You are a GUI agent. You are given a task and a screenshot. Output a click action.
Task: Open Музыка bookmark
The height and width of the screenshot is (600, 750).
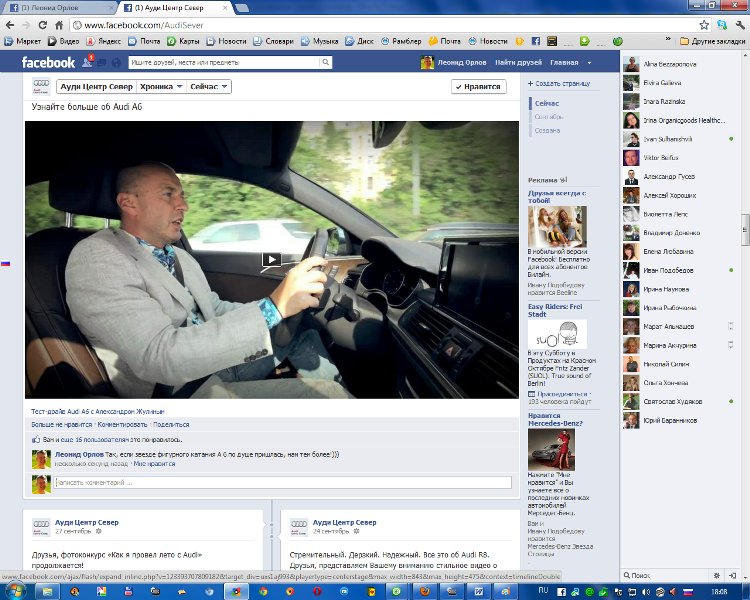320,41
